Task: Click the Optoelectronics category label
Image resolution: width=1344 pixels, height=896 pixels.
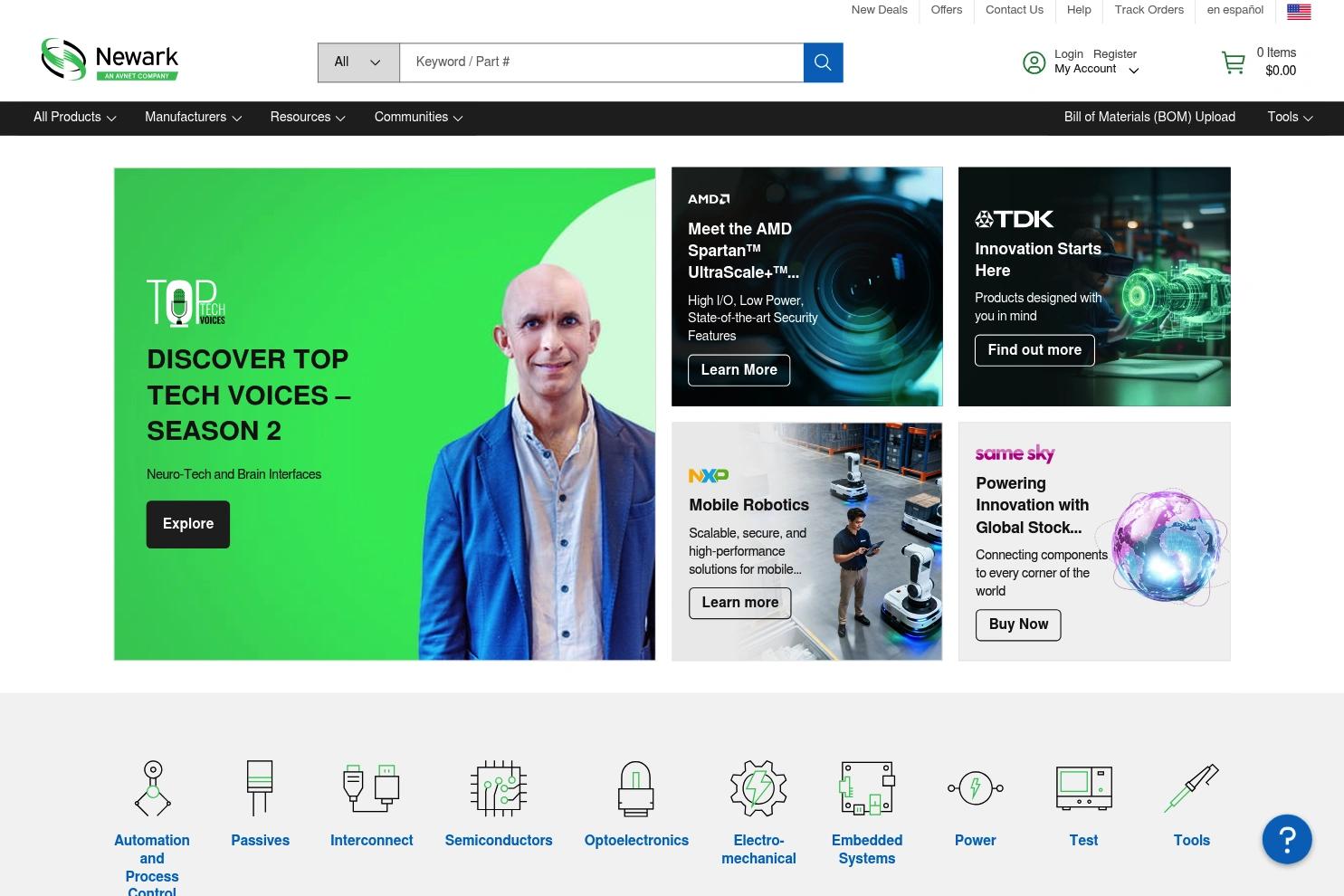Action: point(636,841)
